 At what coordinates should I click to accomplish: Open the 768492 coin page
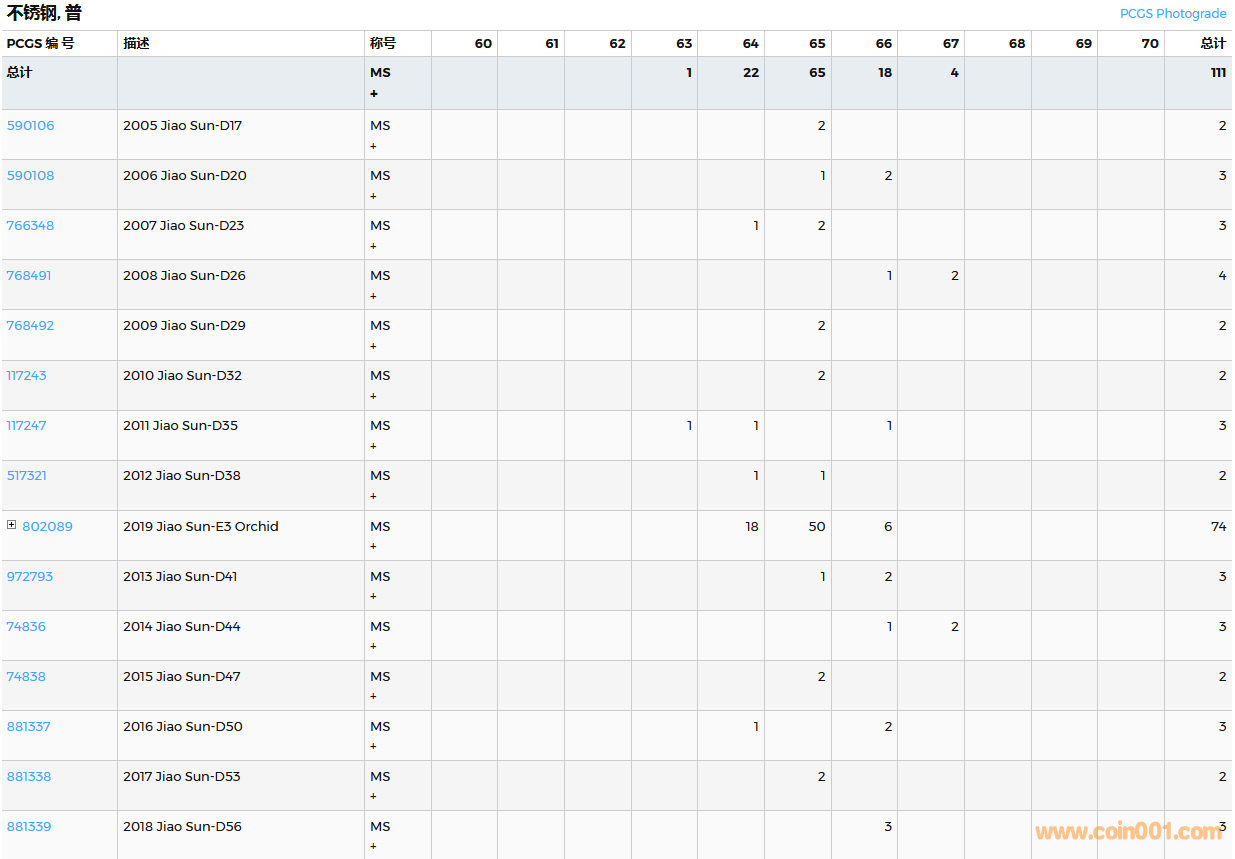[x=30, y=326]
